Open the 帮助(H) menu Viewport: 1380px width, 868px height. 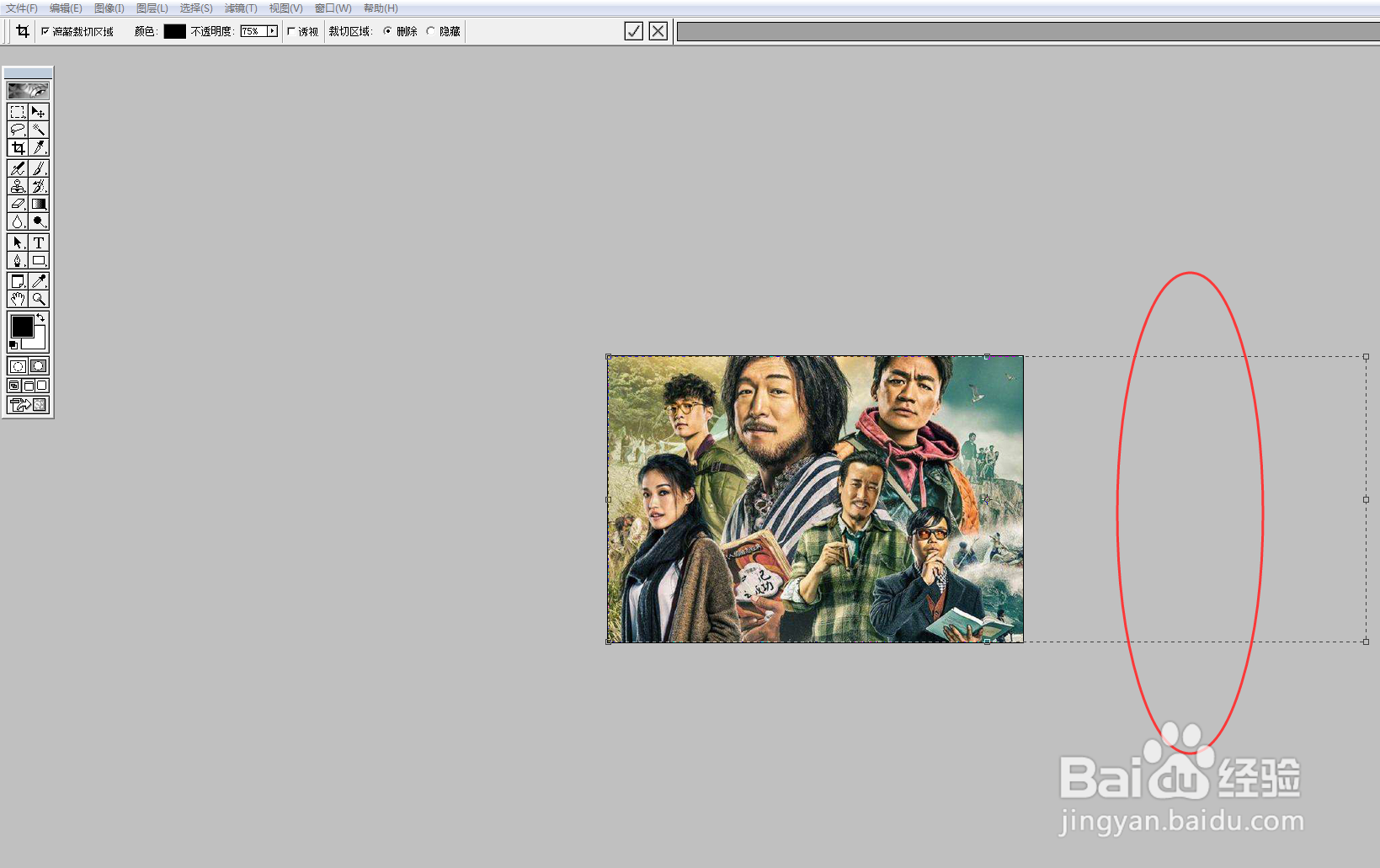click(381, 8)
